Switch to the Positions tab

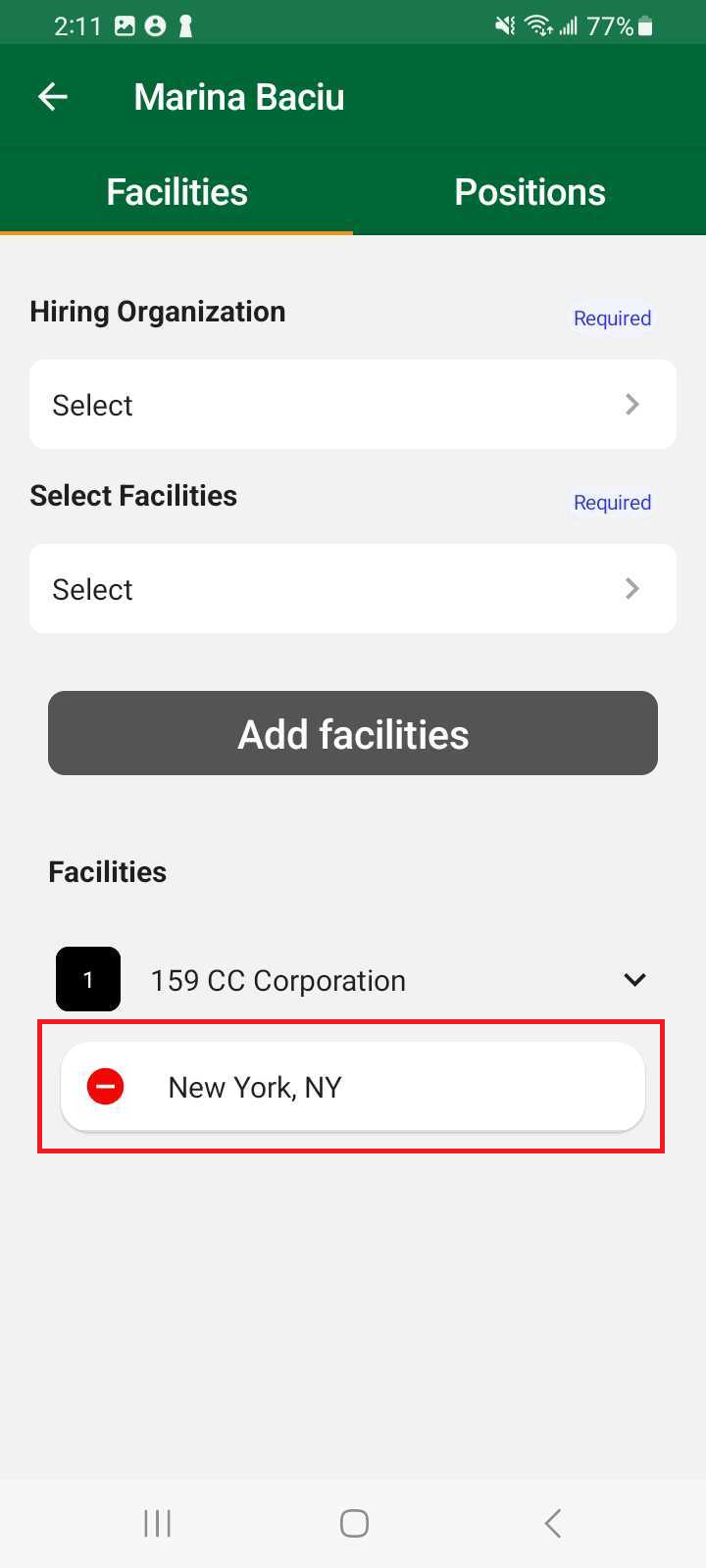[x=529, y=192]
